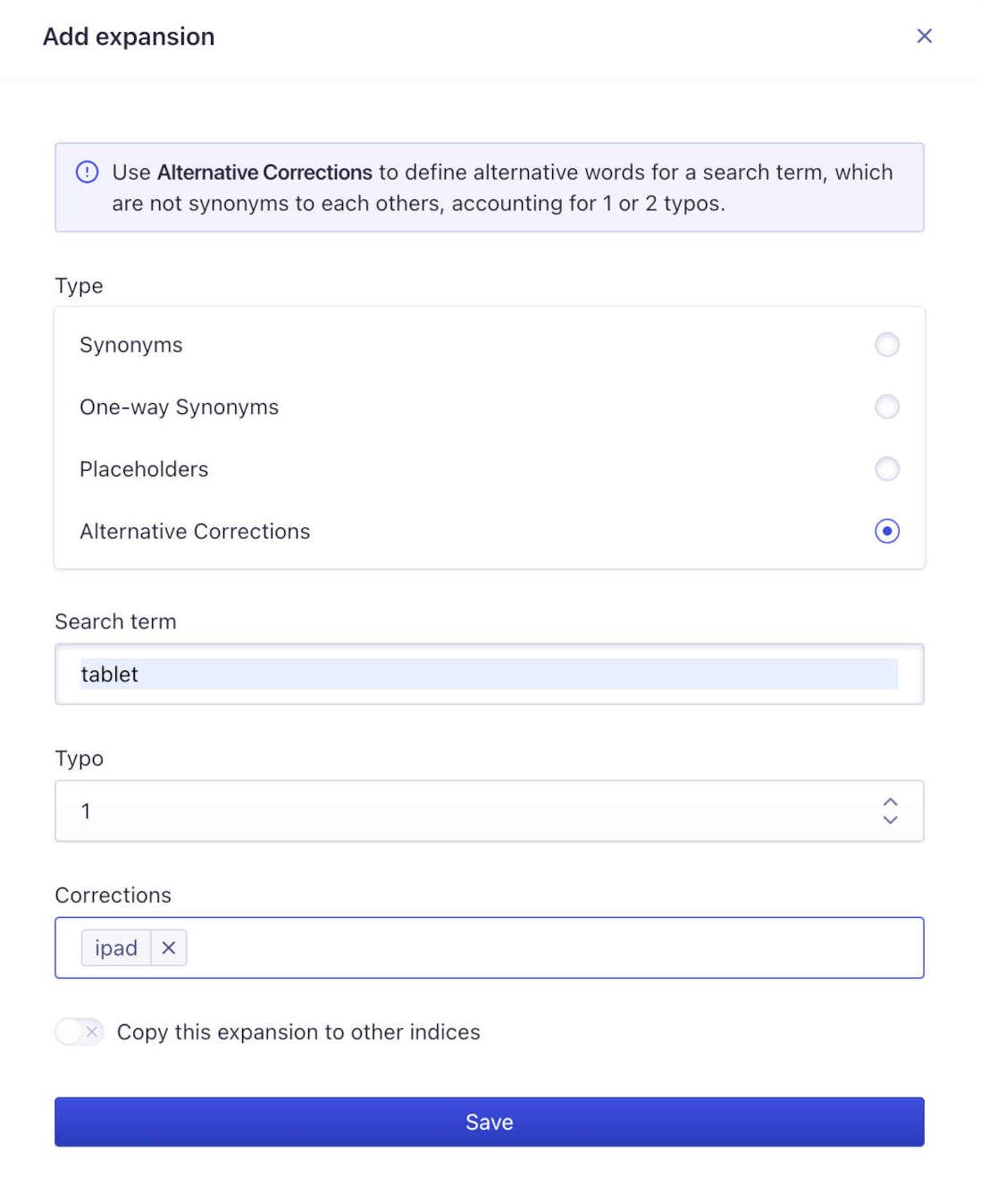Select the One-way Synonyms type
Image resolution: width=981 pixels, height=1204 pixels.
pos(886,407)
